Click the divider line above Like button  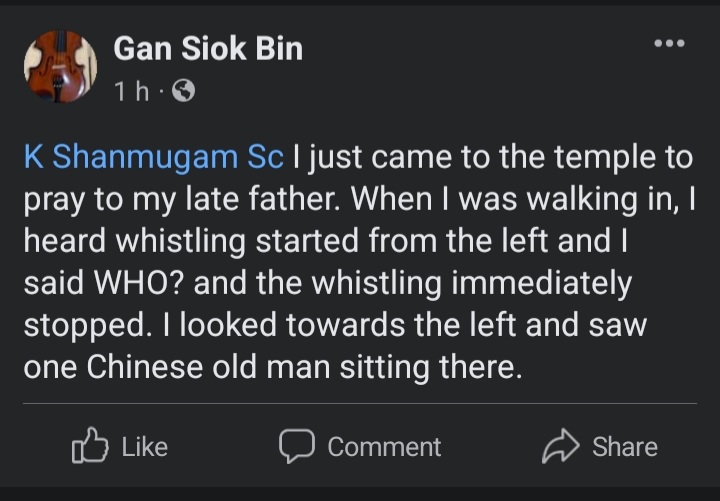click(x=360, y=404)
